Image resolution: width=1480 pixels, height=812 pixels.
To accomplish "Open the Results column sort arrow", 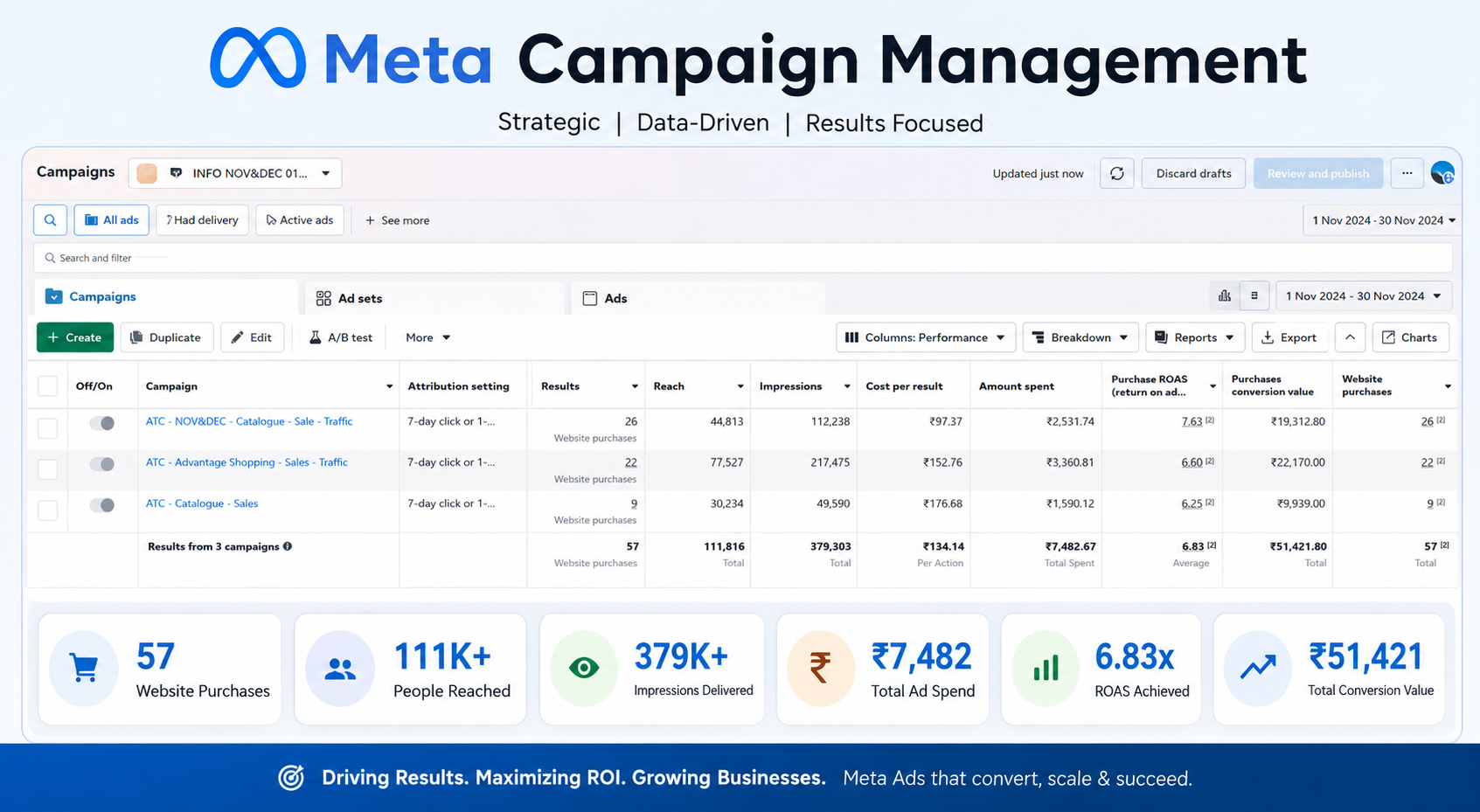I will point(635,386).
